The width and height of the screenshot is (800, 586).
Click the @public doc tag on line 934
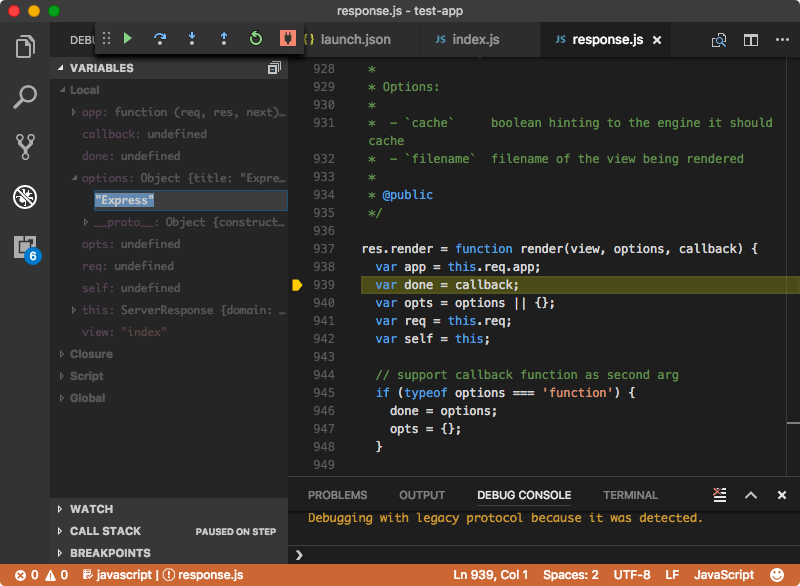(408, 195)
